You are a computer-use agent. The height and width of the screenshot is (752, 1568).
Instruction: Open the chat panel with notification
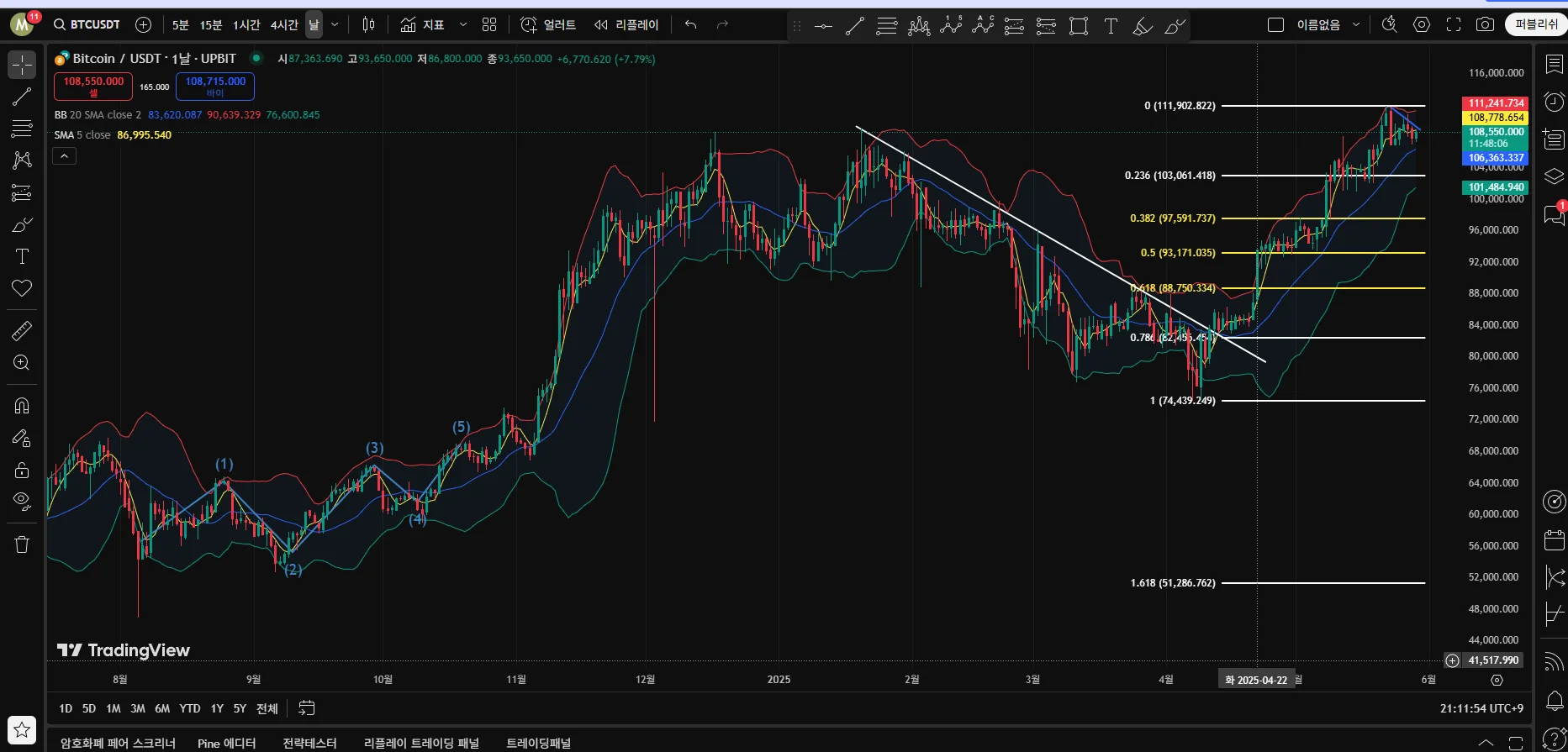(1555, 214)
